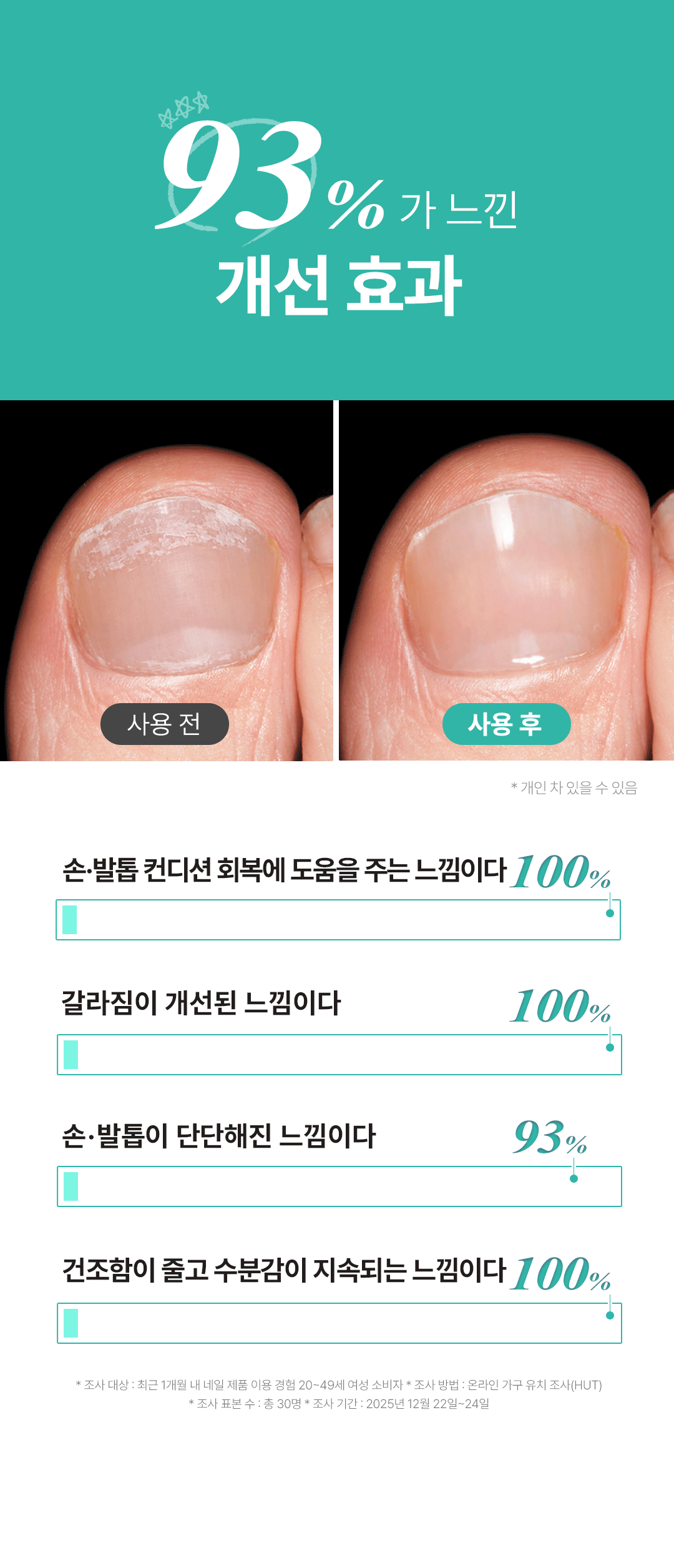Click the star doodle above 93
The height and width of the screenshot is (1568, 674).
(183, 109)
